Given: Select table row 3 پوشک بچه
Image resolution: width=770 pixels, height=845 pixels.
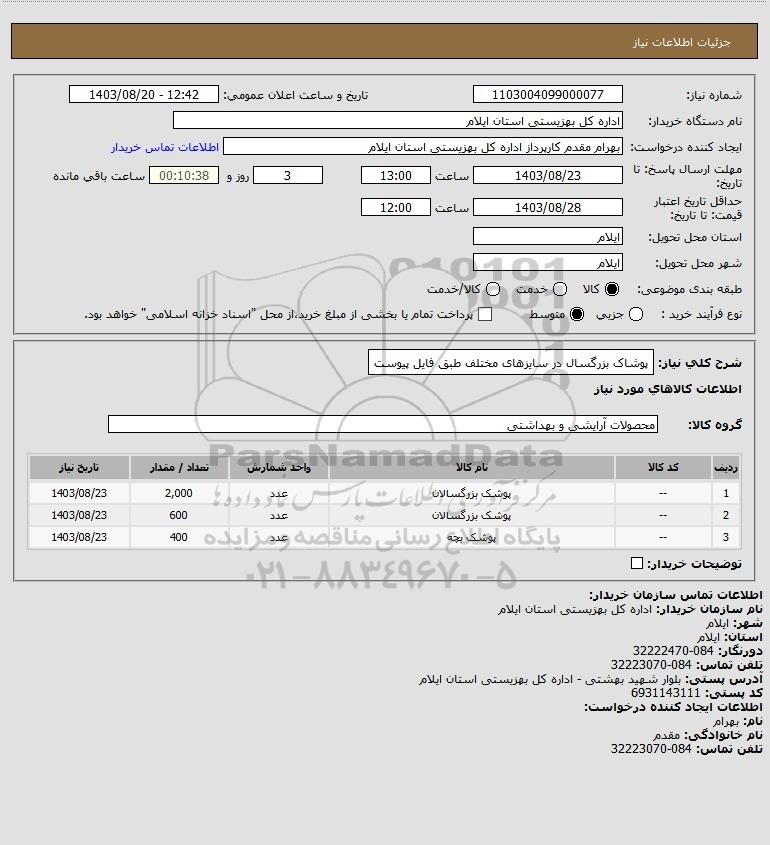Looking at the screenshot, I should click(384, 537).
